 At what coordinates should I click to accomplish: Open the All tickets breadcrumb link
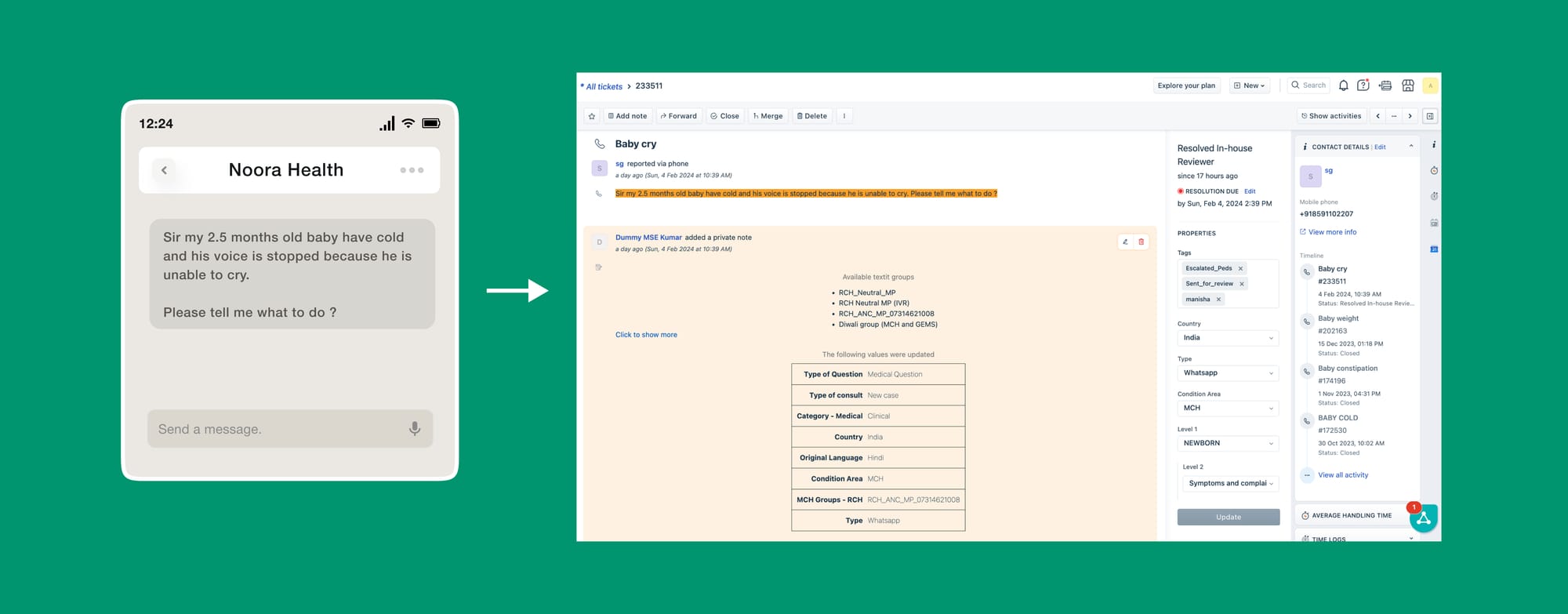point(604,86)
